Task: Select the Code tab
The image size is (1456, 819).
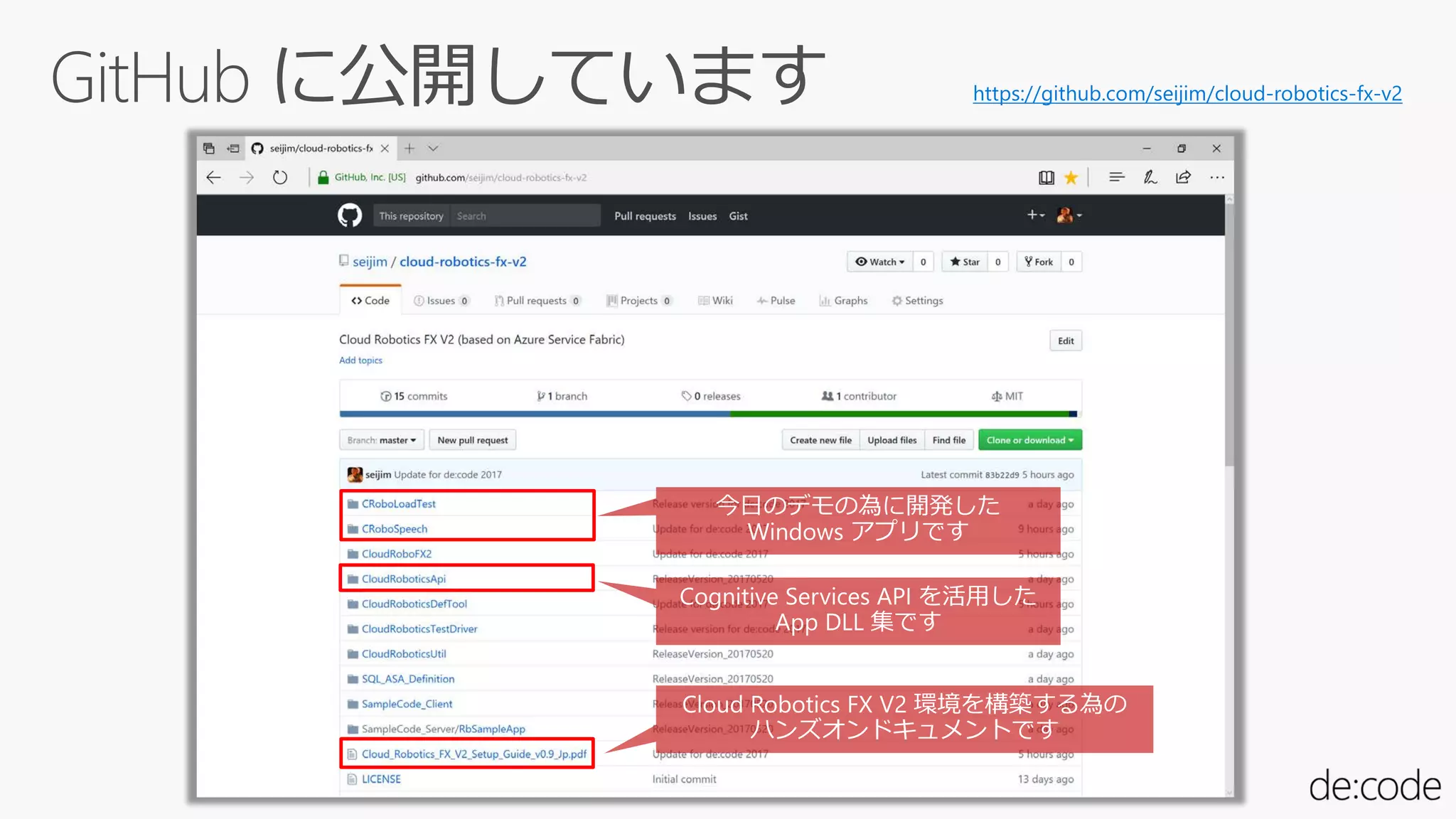Action: 370,301
